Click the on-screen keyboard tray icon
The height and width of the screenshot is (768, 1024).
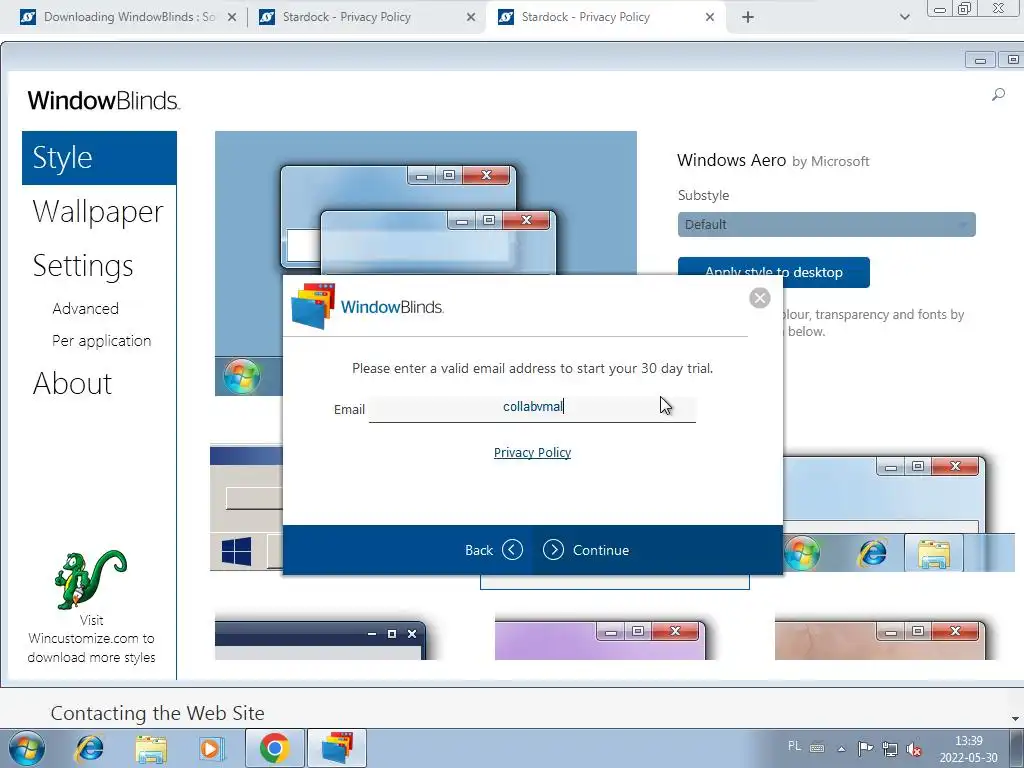[x=817, y=748]
